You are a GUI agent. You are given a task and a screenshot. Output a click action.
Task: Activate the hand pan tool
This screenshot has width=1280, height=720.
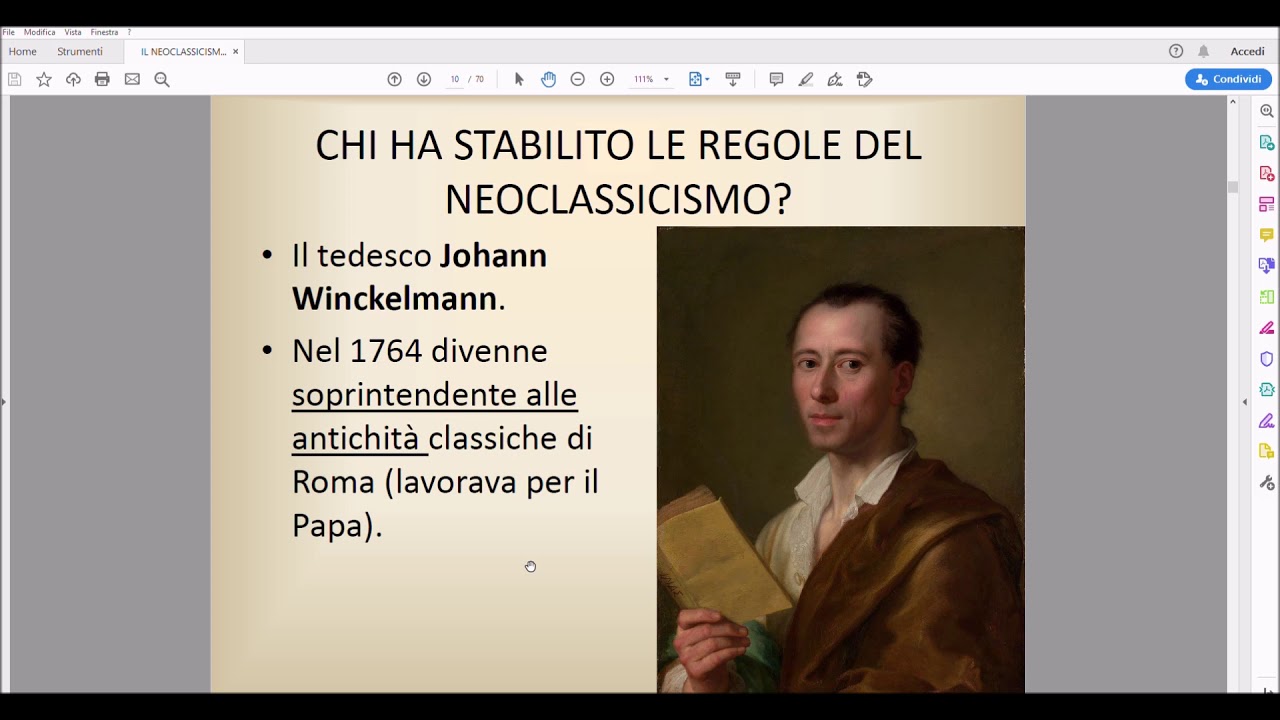548,79
